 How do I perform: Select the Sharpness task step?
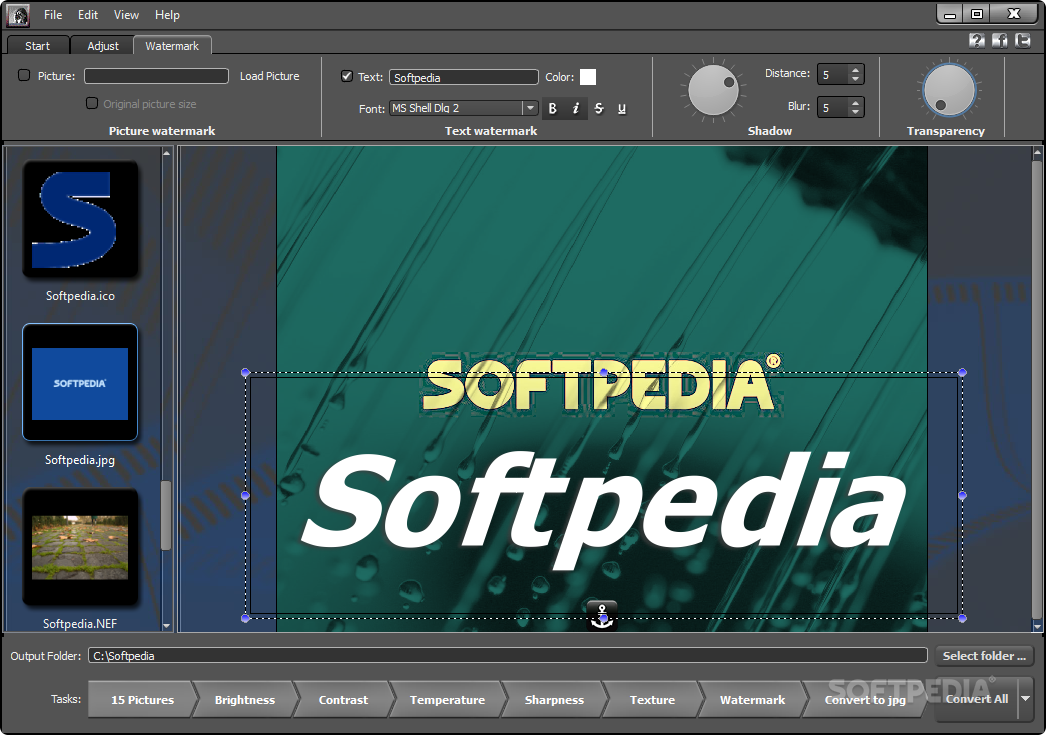point(554,700)
